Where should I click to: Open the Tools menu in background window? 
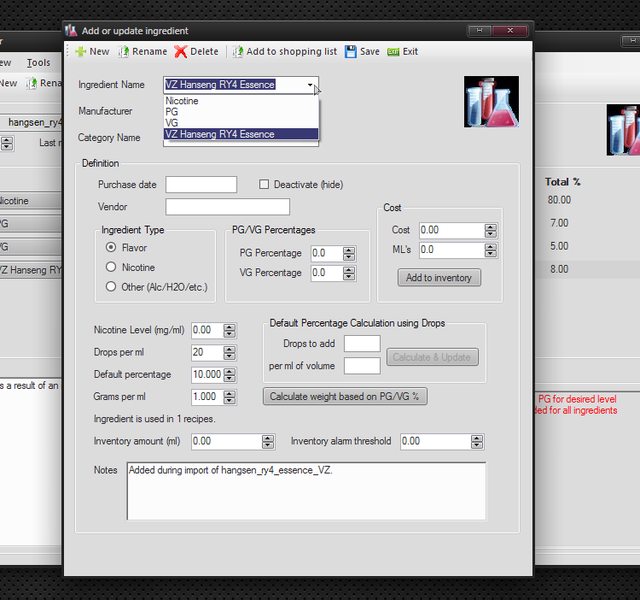(x=38, y=63)
